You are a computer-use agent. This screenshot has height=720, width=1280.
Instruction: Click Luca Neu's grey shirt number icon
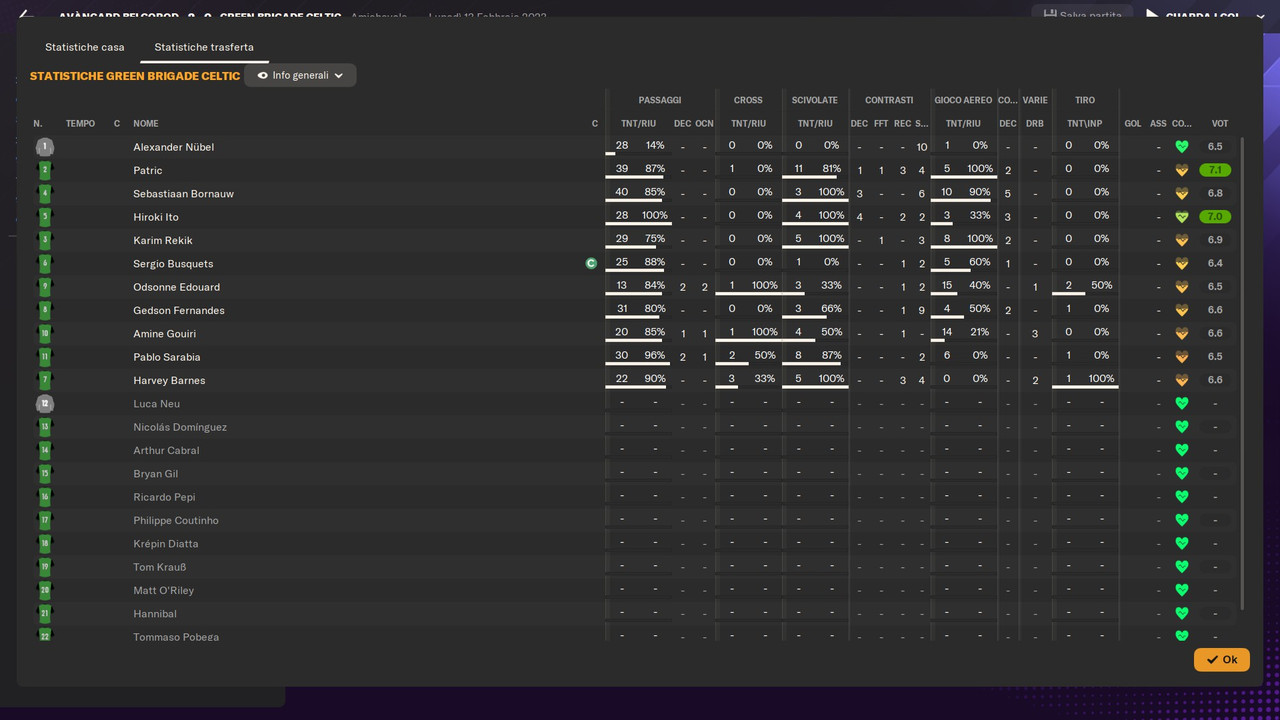coord(44,404)
